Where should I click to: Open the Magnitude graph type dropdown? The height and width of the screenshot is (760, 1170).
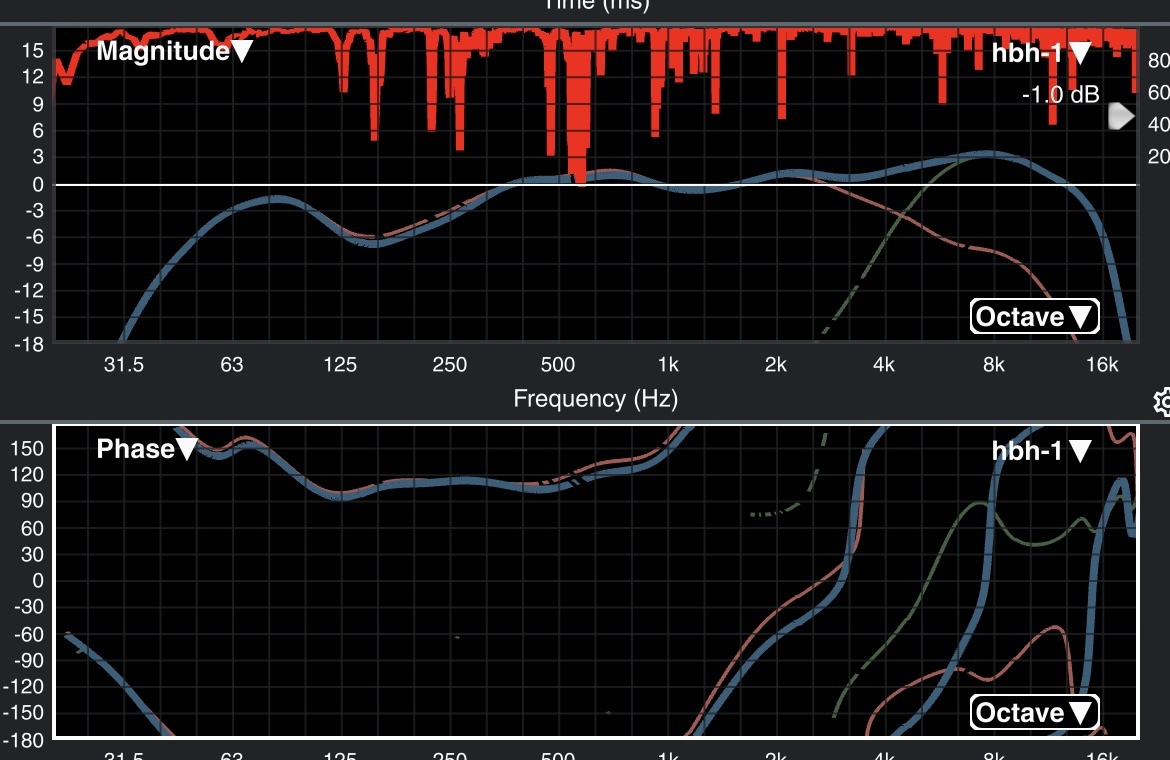pyautogui.click(x=175, y=51)
